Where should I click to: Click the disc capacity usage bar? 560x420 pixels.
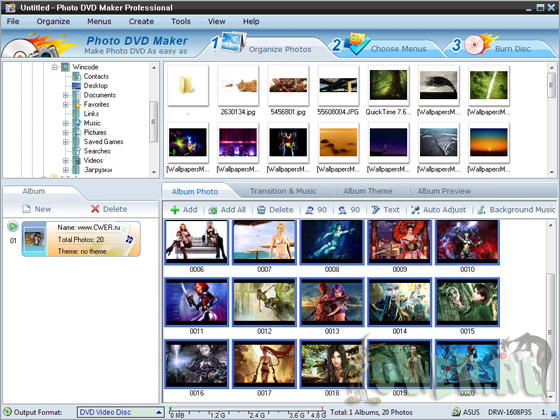pos(247,412)
